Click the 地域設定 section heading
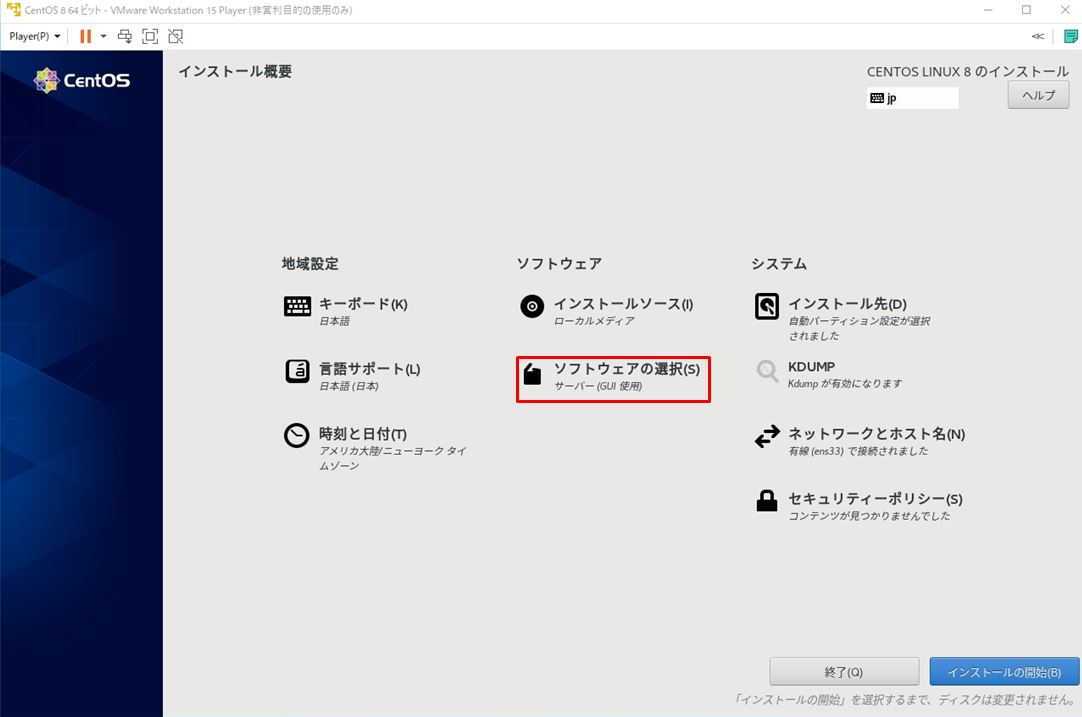Screen dimensions: 1082x717 pyautogui.click(x=310, y=264)
